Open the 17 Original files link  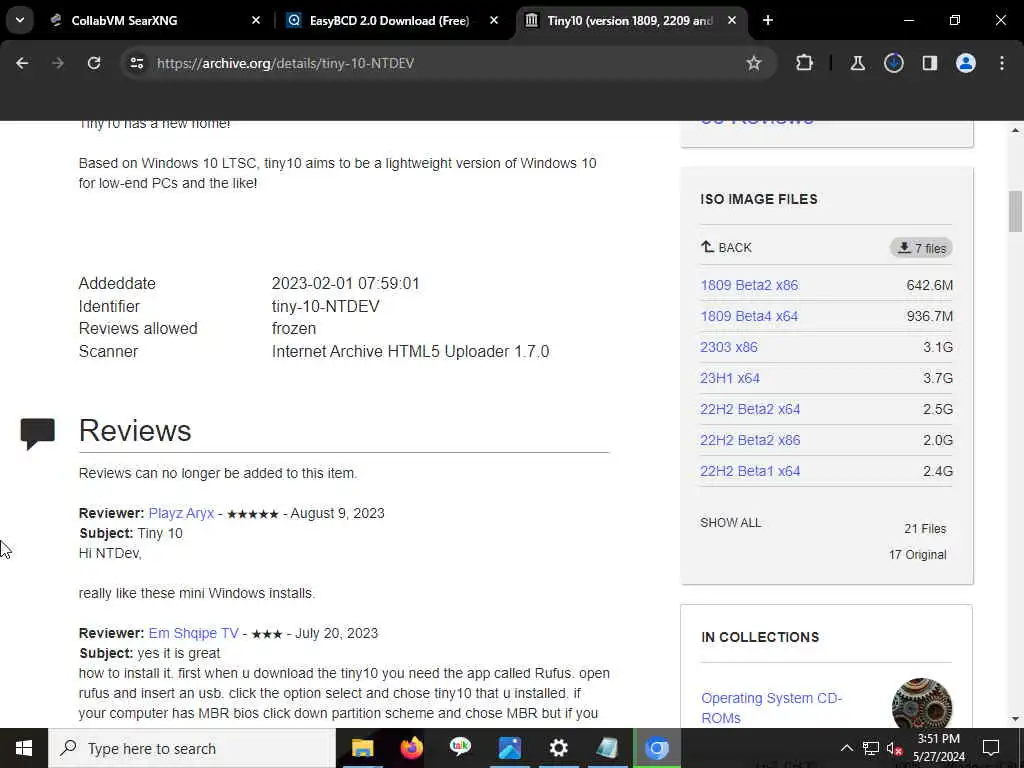[x=917, y=554]
